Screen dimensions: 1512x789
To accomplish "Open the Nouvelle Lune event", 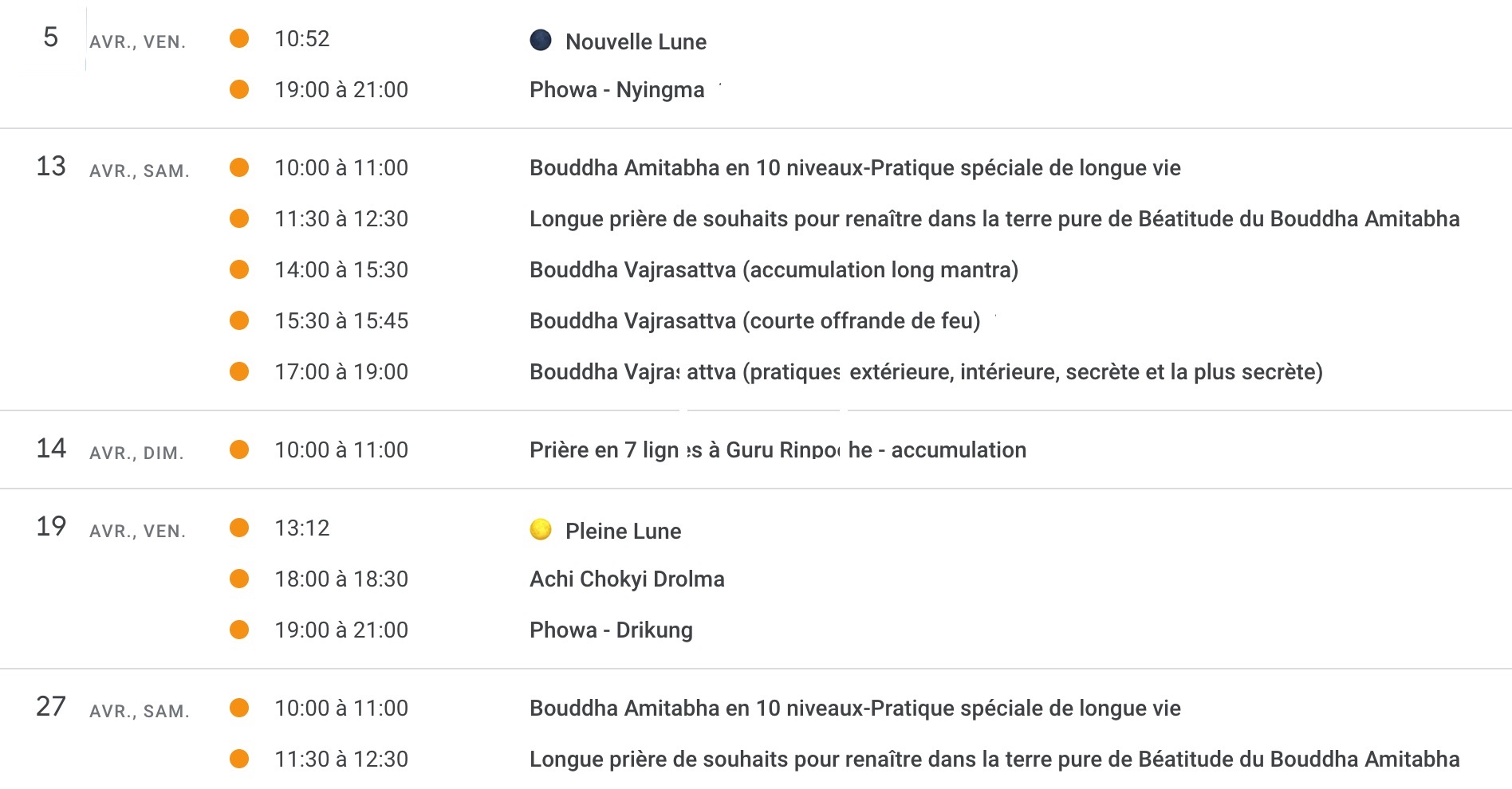I will pos(635,41).
